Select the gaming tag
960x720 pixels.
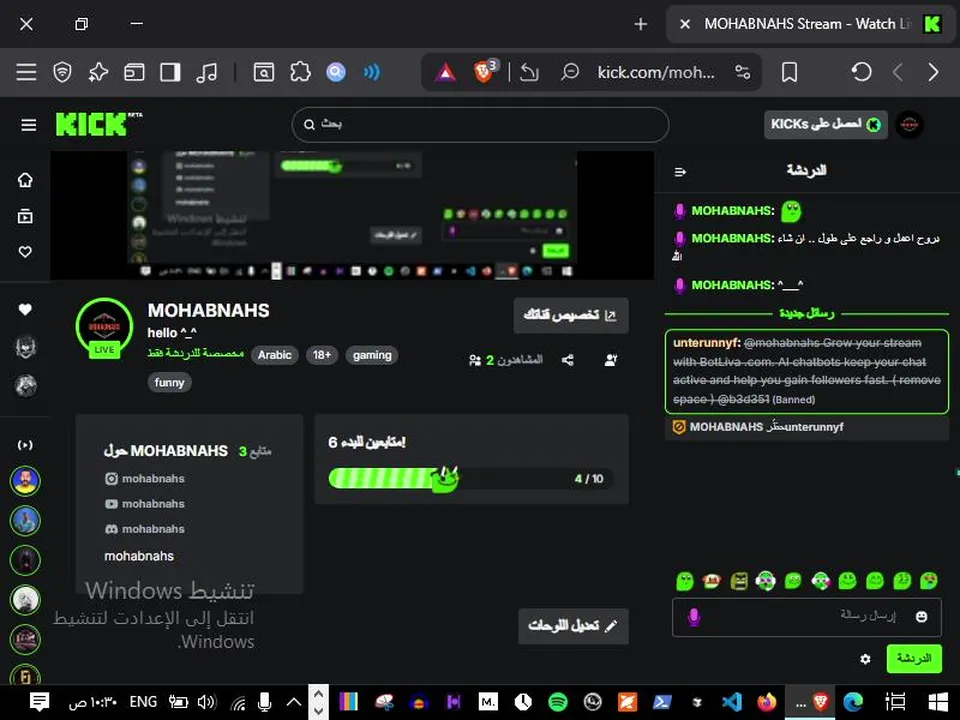pyautogui.click(x=372, y=355)
